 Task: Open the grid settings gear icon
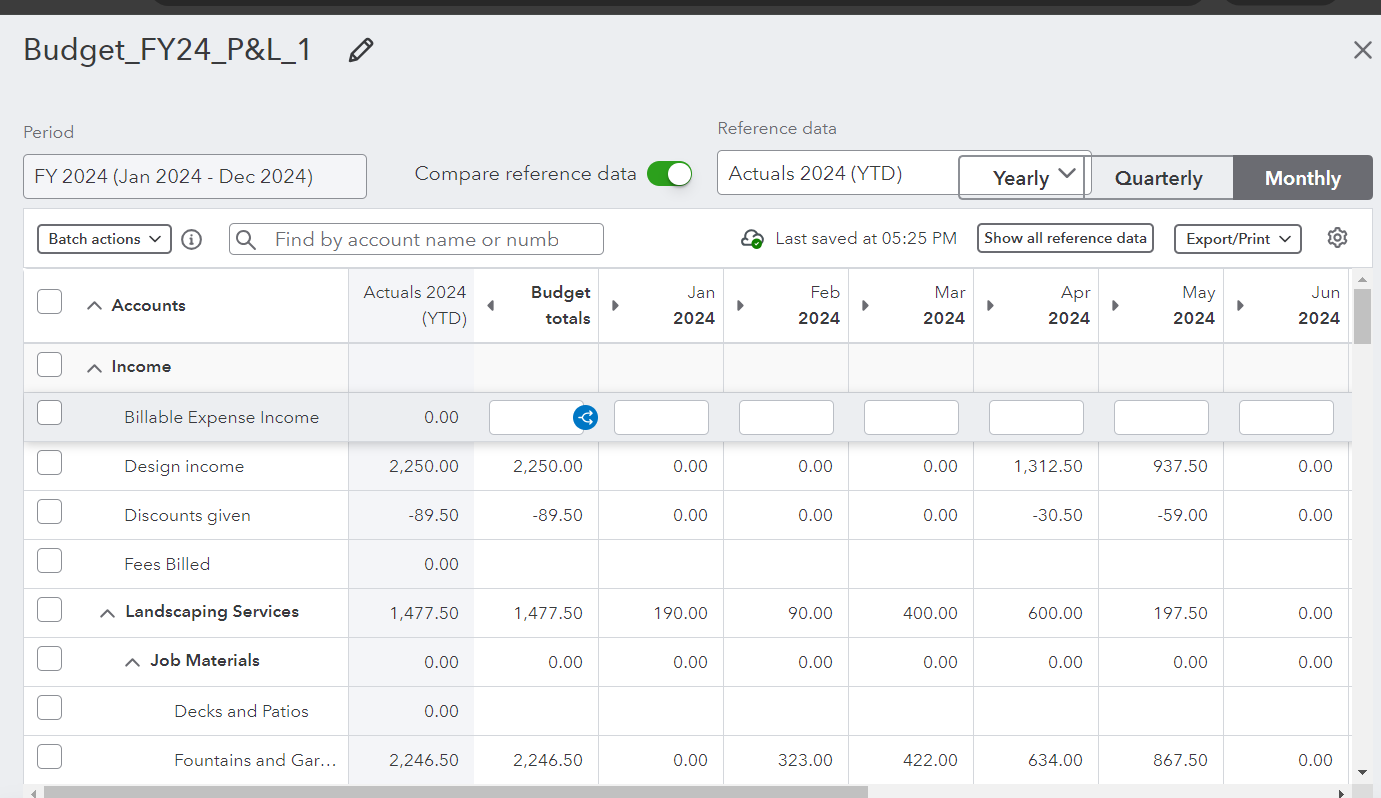coord(1337,238)
